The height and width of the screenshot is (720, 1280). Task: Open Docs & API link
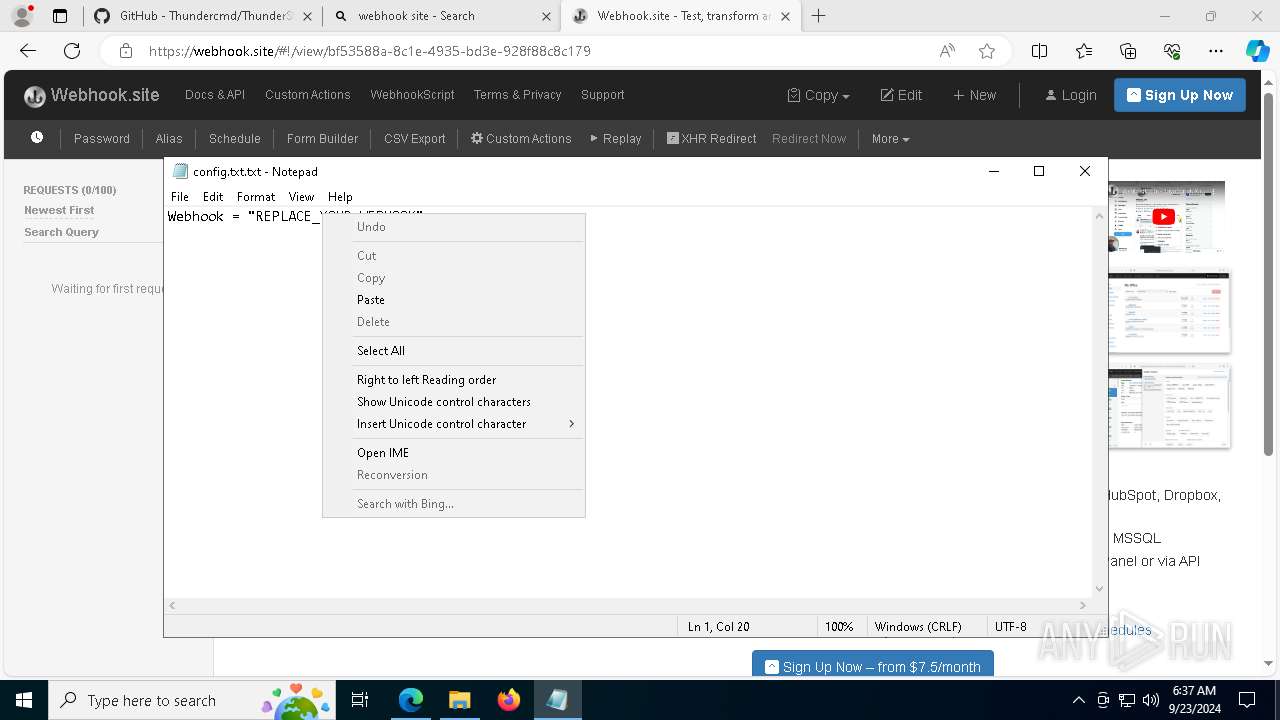click(x=215, y=95)
